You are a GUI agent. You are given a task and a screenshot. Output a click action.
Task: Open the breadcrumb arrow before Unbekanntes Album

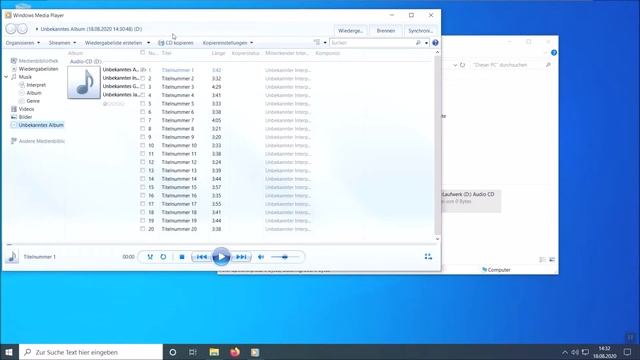click(37, 29)
